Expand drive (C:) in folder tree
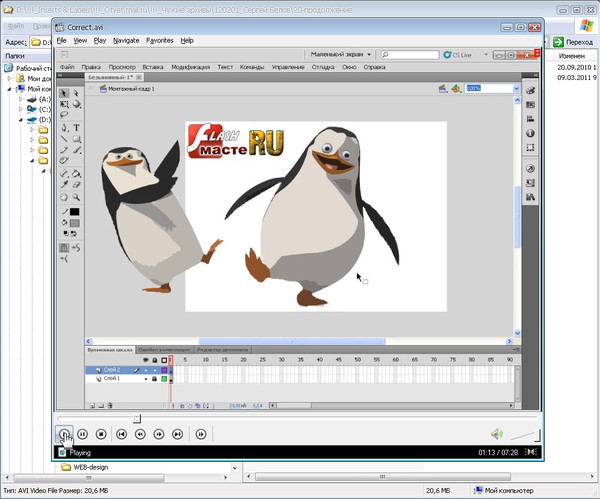Screen dimensions: 600x499 (x=21, y=109)
